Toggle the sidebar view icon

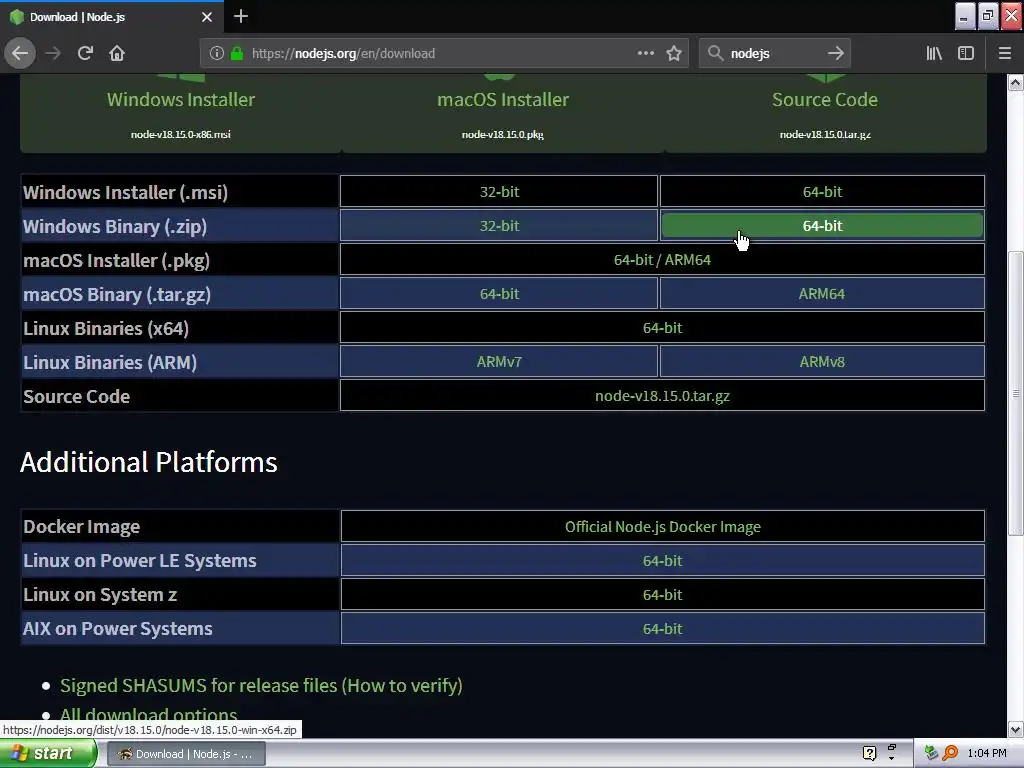pos(966,53)
